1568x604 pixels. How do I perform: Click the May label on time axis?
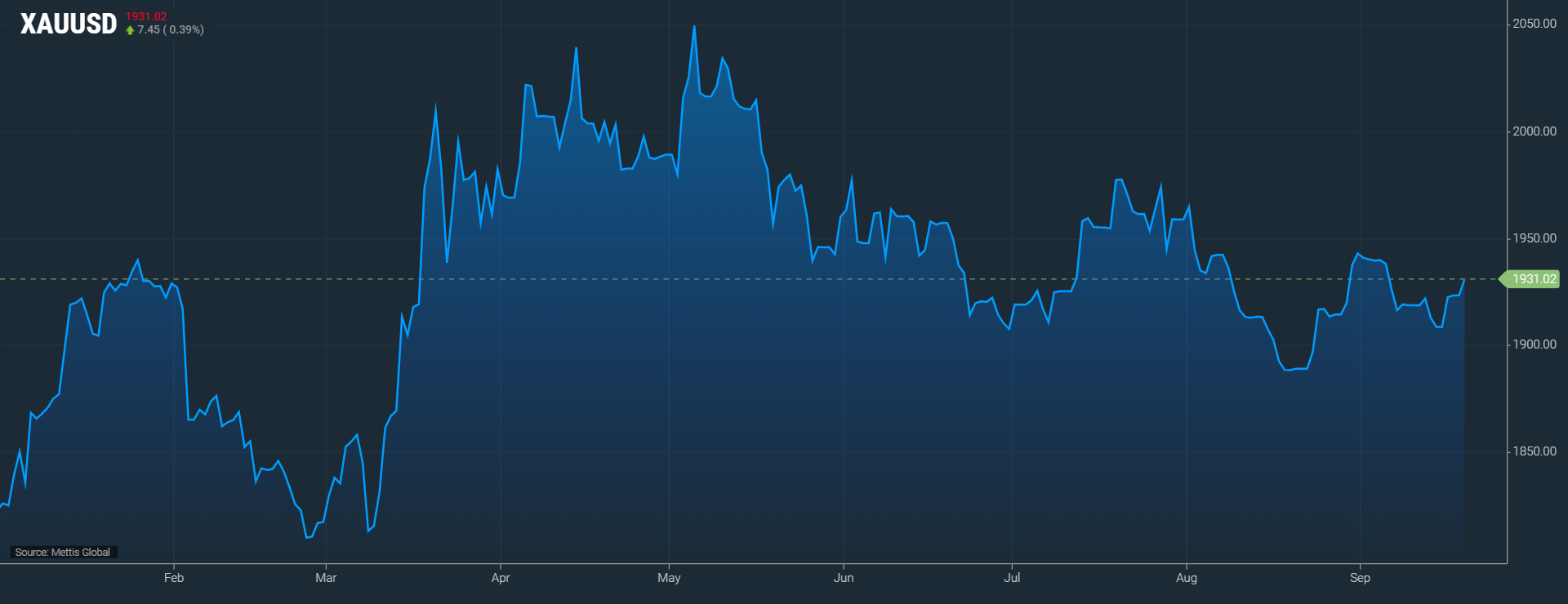(669, 578)
